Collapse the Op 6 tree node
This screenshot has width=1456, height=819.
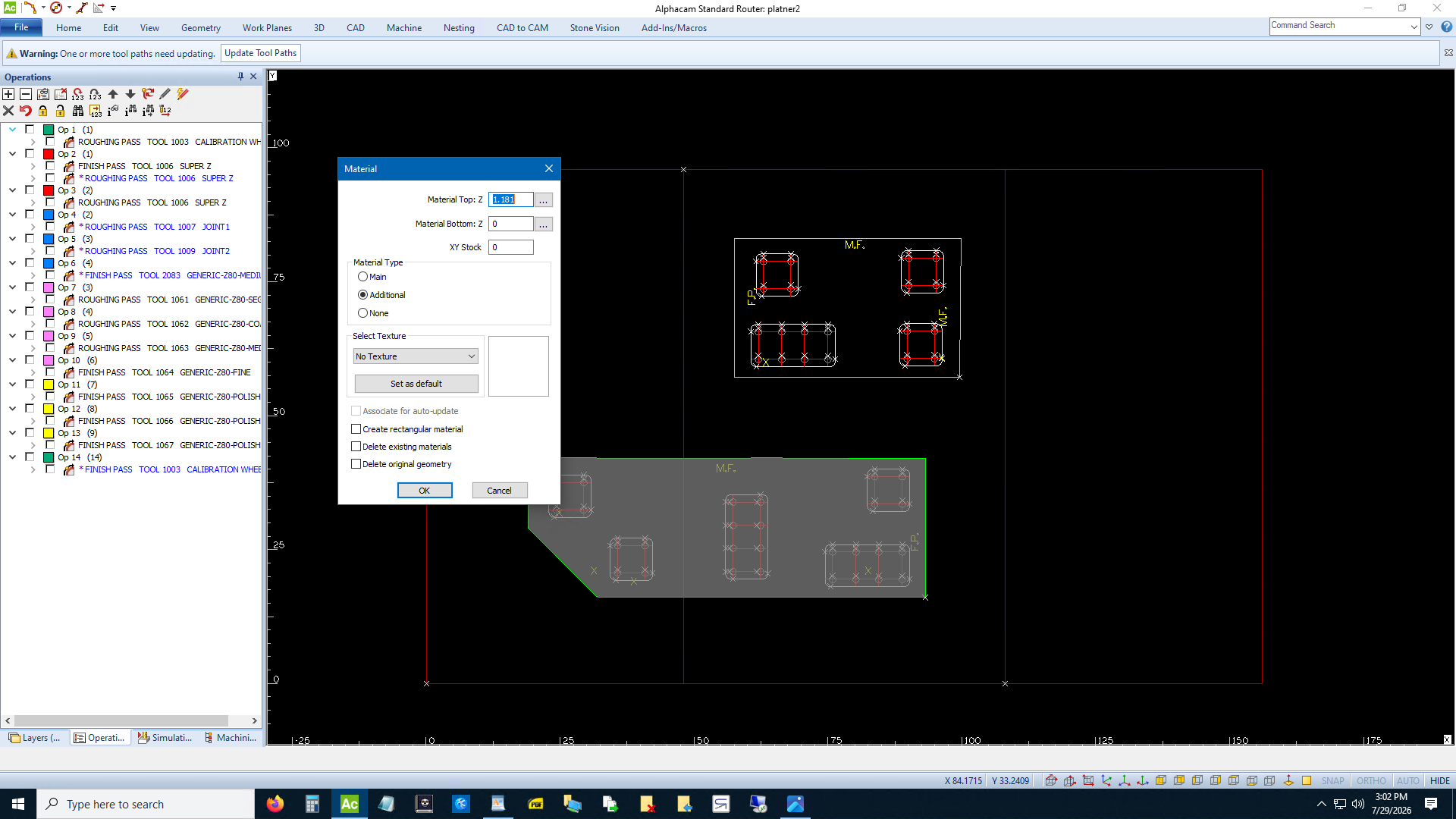coord(13,263)
